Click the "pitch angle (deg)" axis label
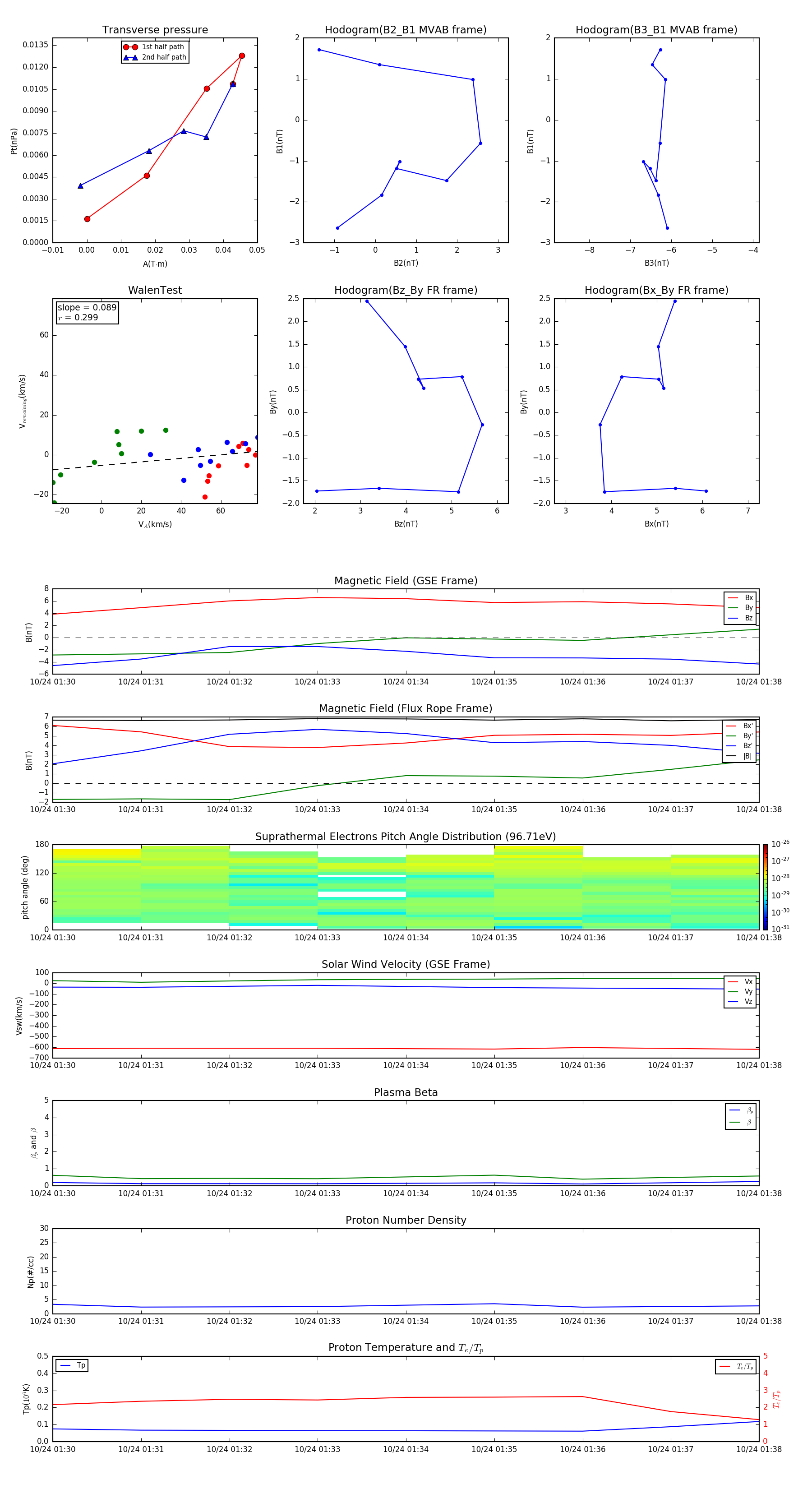Screen dimensions: 812x1489 click(x=25, y=887)
